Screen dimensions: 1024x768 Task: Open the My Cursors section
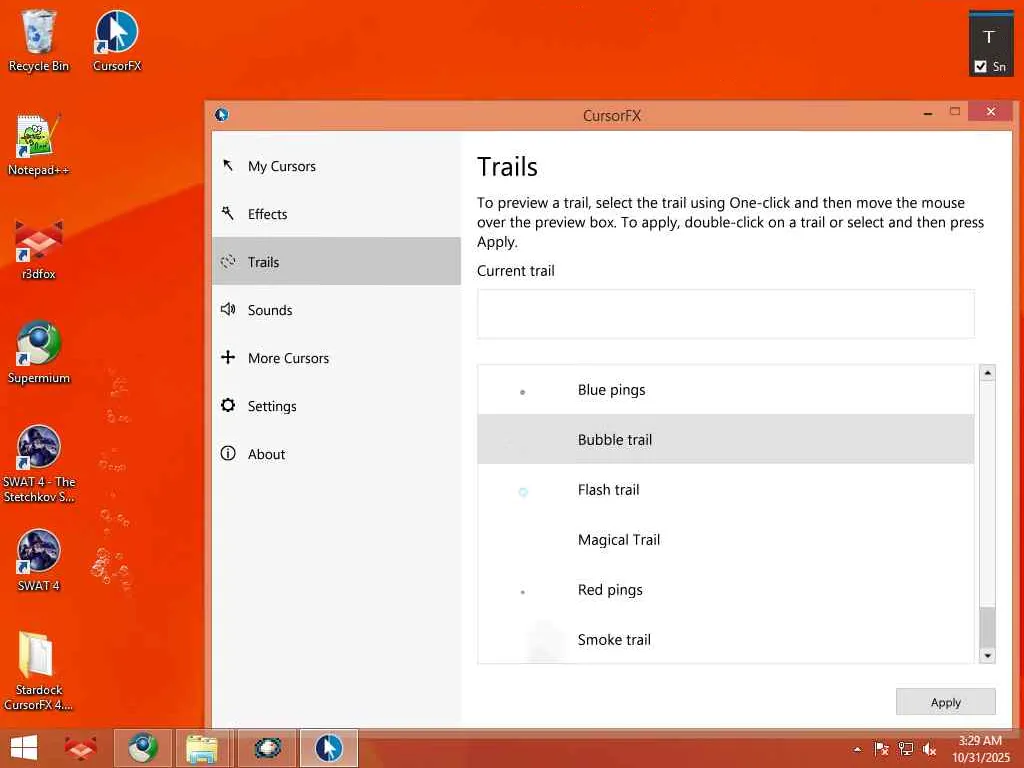click(336, 166)
